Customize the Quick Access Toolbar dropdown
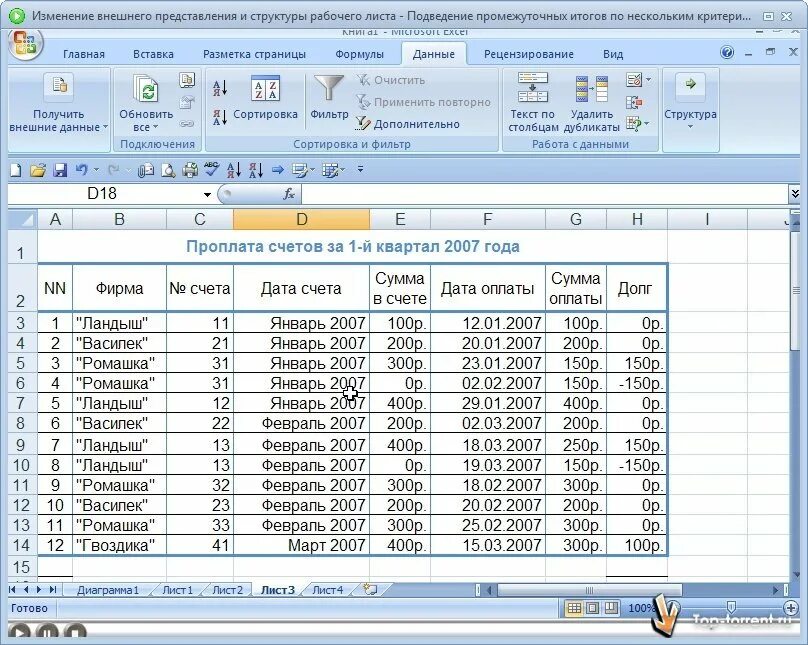The image size is (808, 645). click(x=360, y=169)
